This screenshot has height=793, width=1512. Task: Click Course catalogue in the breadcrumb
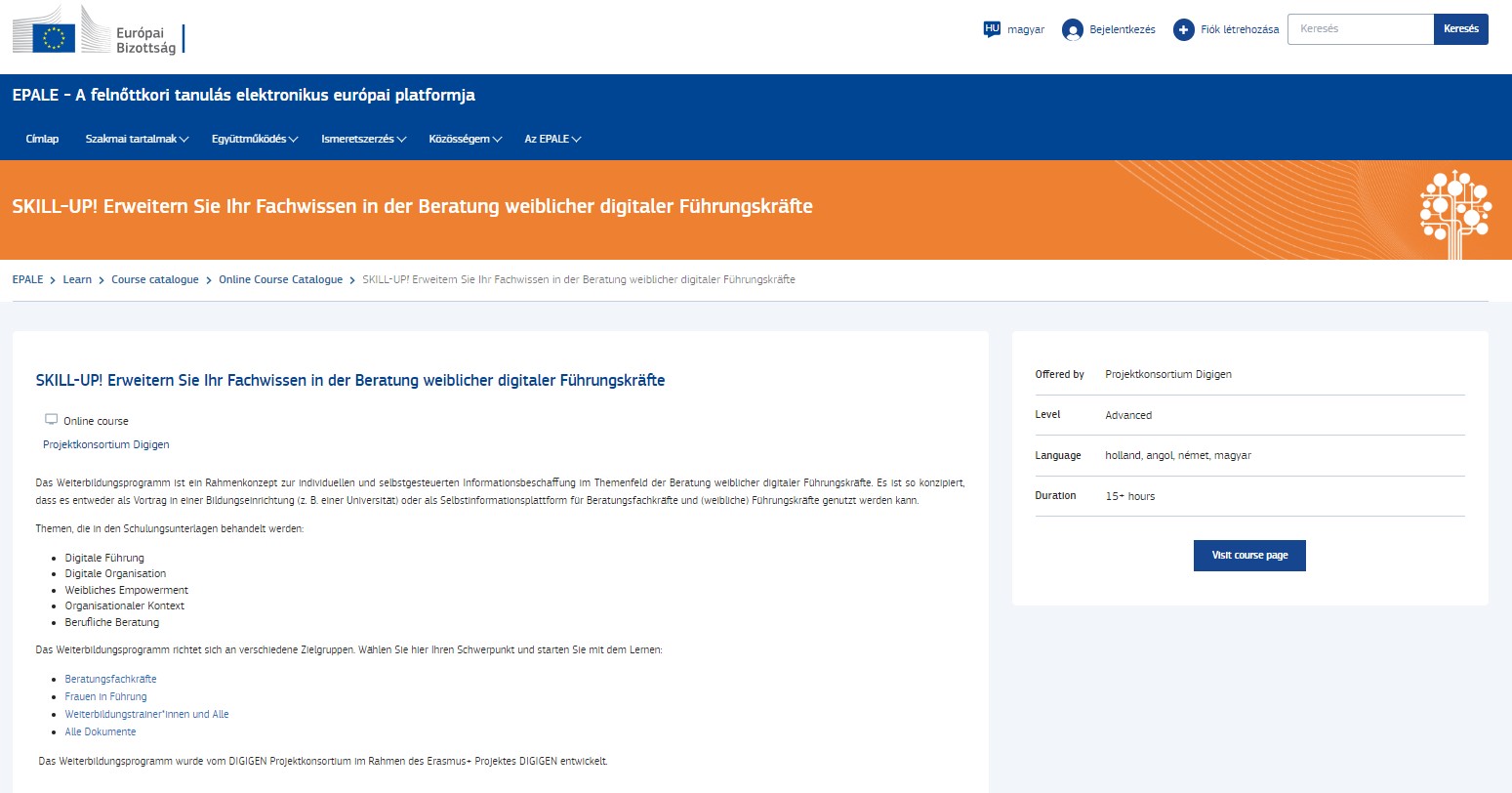pos(155,279)
